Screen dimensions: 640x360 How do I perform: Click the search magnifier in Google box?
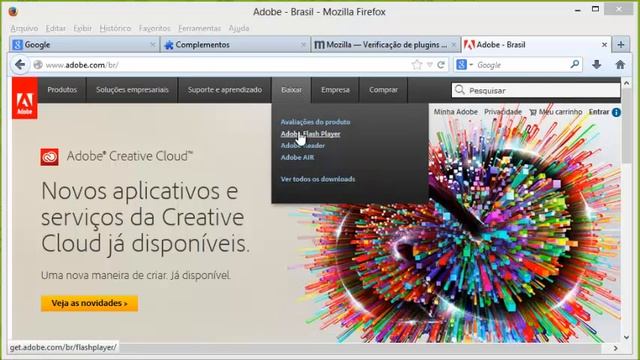[x=575, y=64]
